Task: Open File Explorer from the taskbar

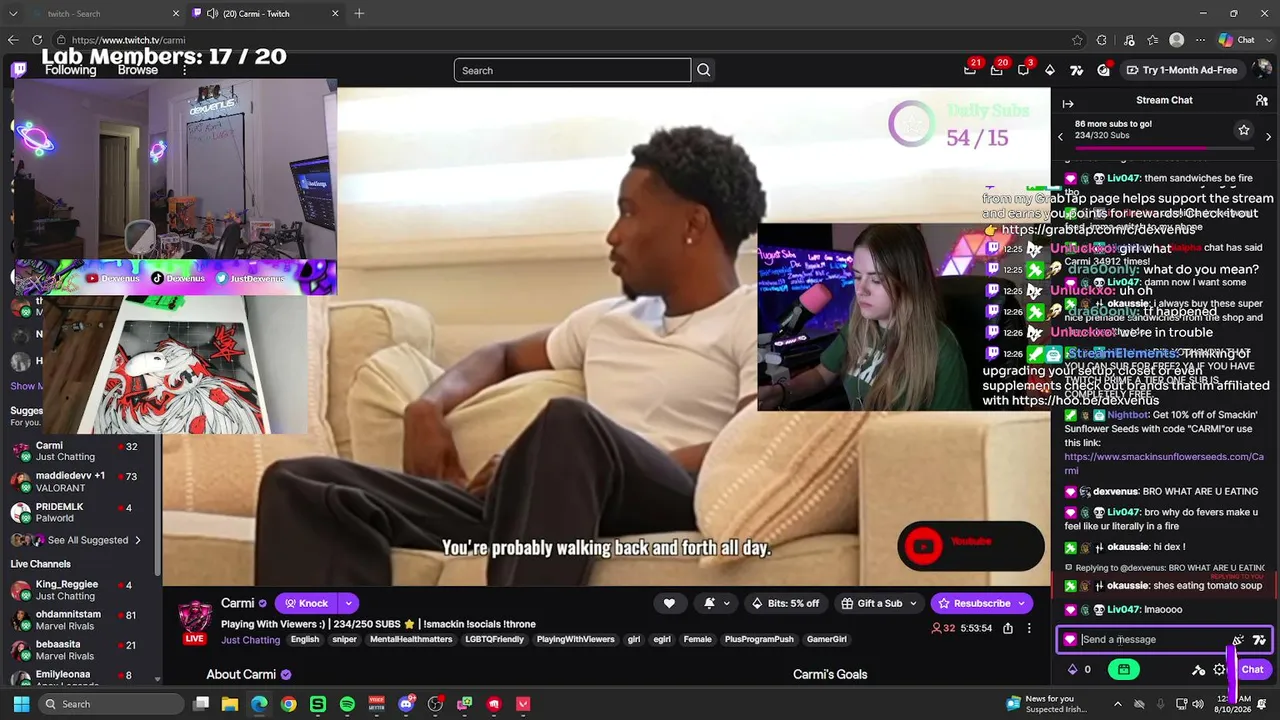Action: coord(230,704)
